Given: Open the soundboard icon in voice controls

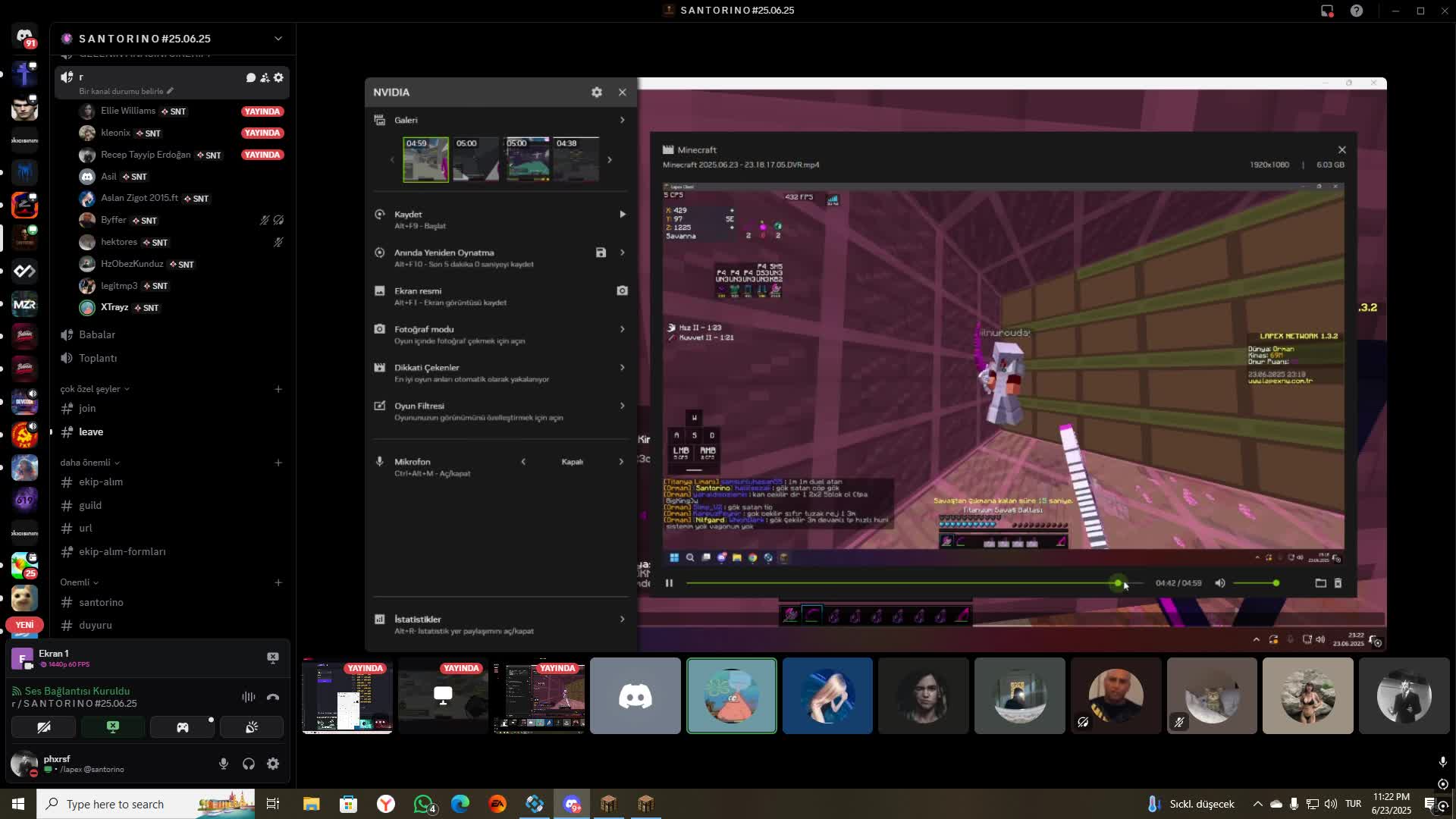Looking at the screenshot, I should click(x=251, y=726).
